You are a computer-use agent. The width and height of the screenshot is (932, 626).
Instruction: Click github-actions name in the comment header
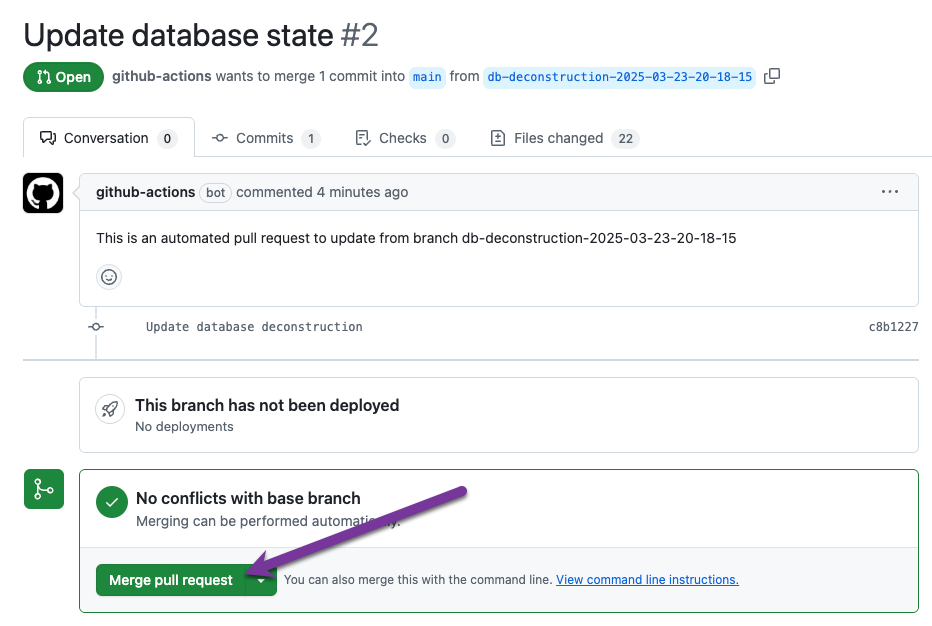point(146,192)
